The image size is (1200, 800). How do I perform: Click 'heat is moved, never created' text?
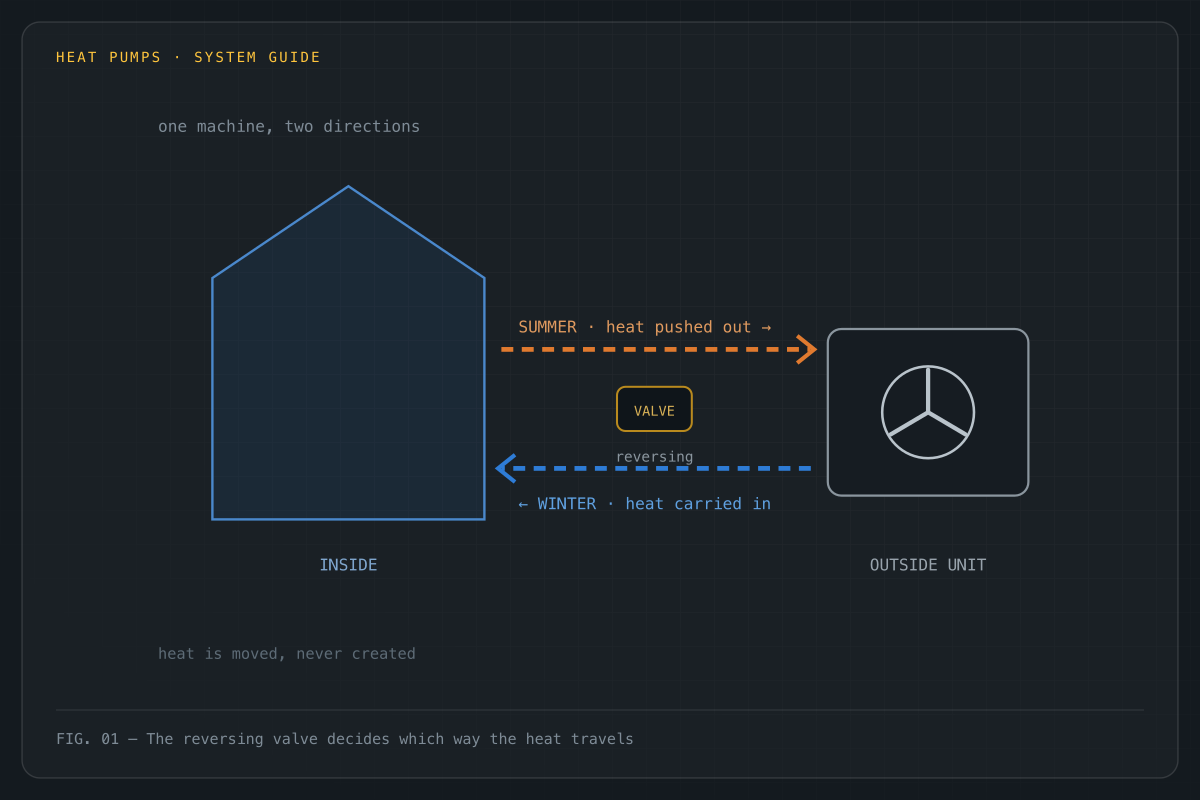[287, 654]
